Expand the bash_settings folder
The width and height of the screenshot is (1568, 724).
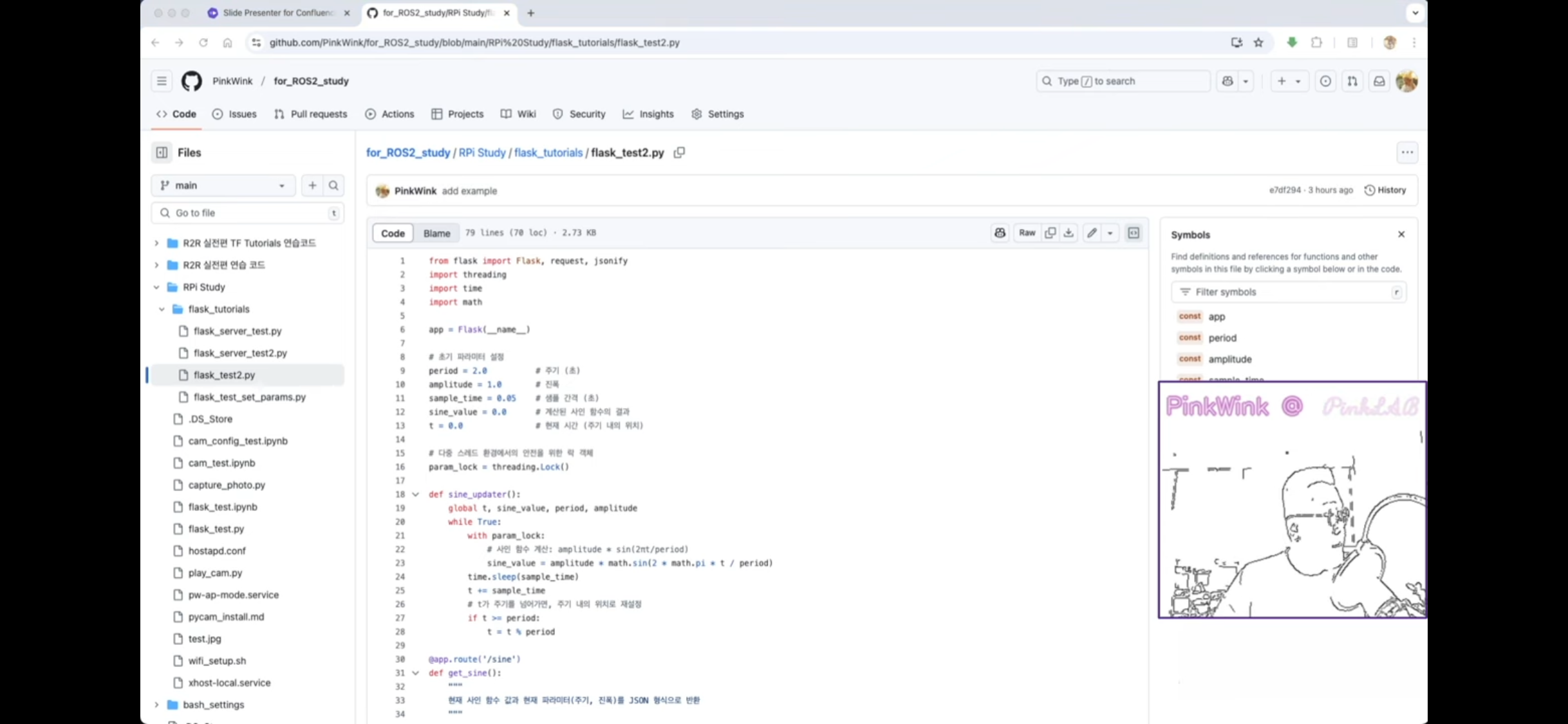click(156, 705)
